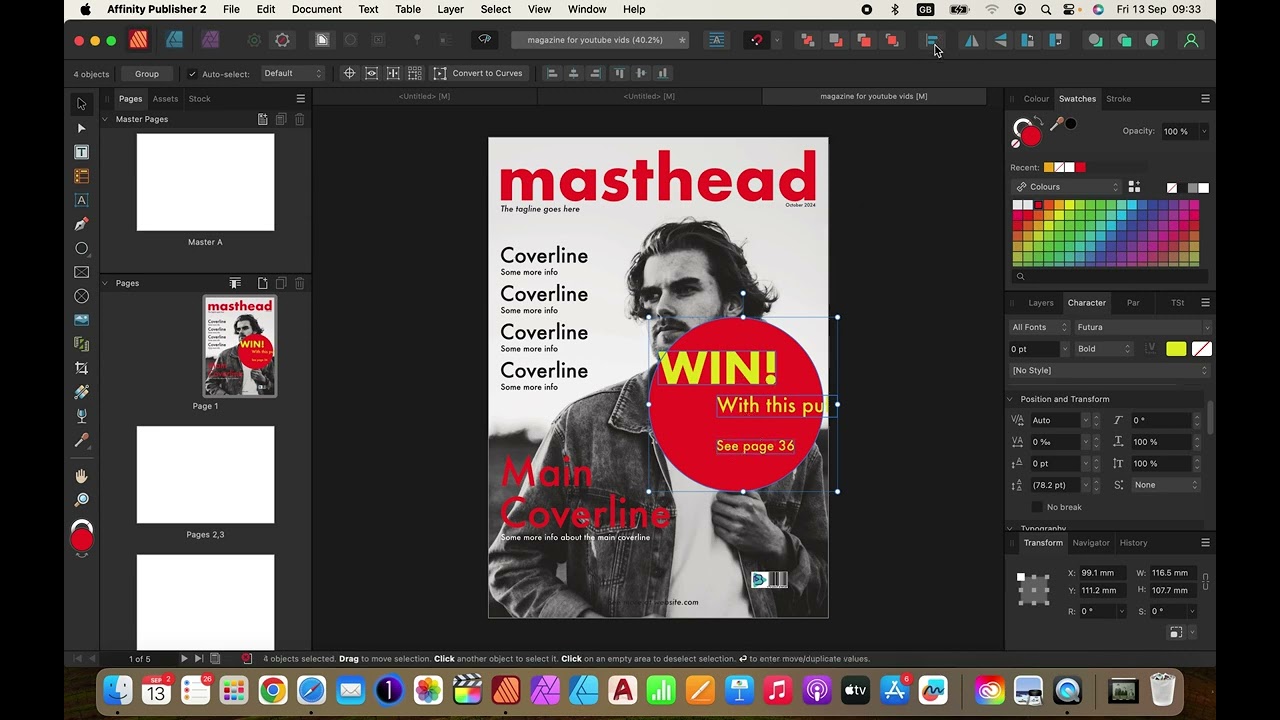
Task: Open the Auto-select Default dropdown
Action: point(292,73)
